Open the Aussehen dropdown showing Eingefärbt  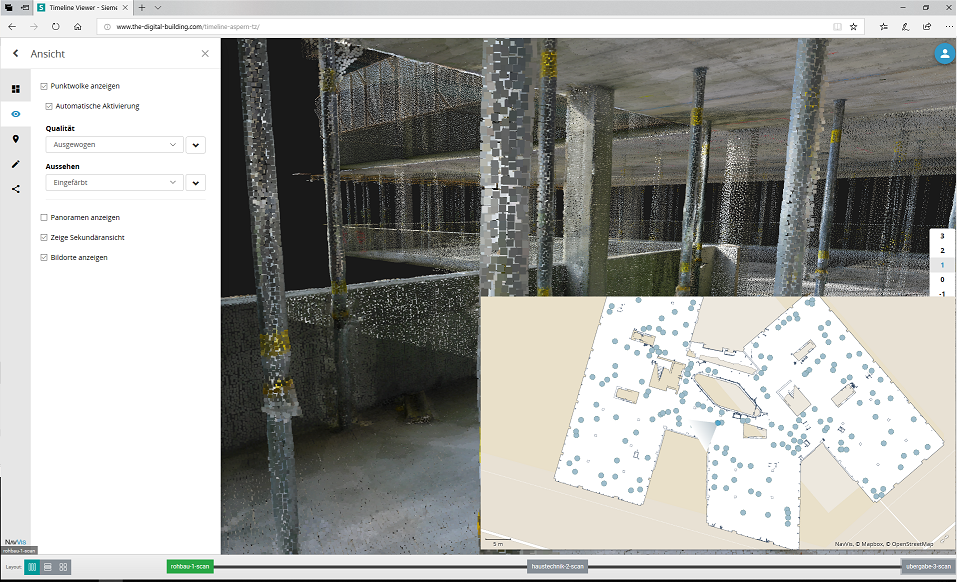tap(114, 182)
